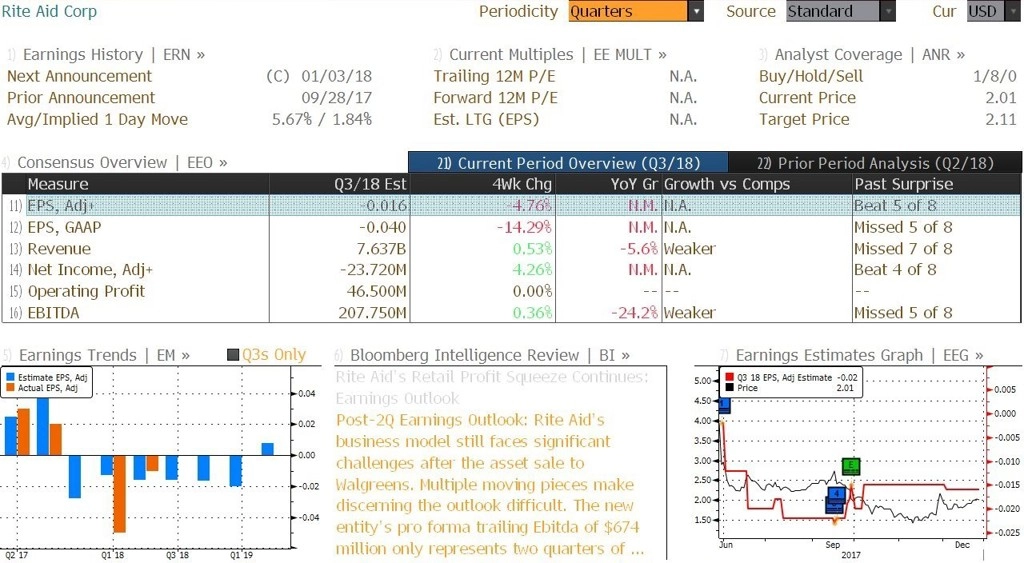Click the blue Estimate EPS legend swatch
The image size is (1024, 563).
tap(10, 378)
